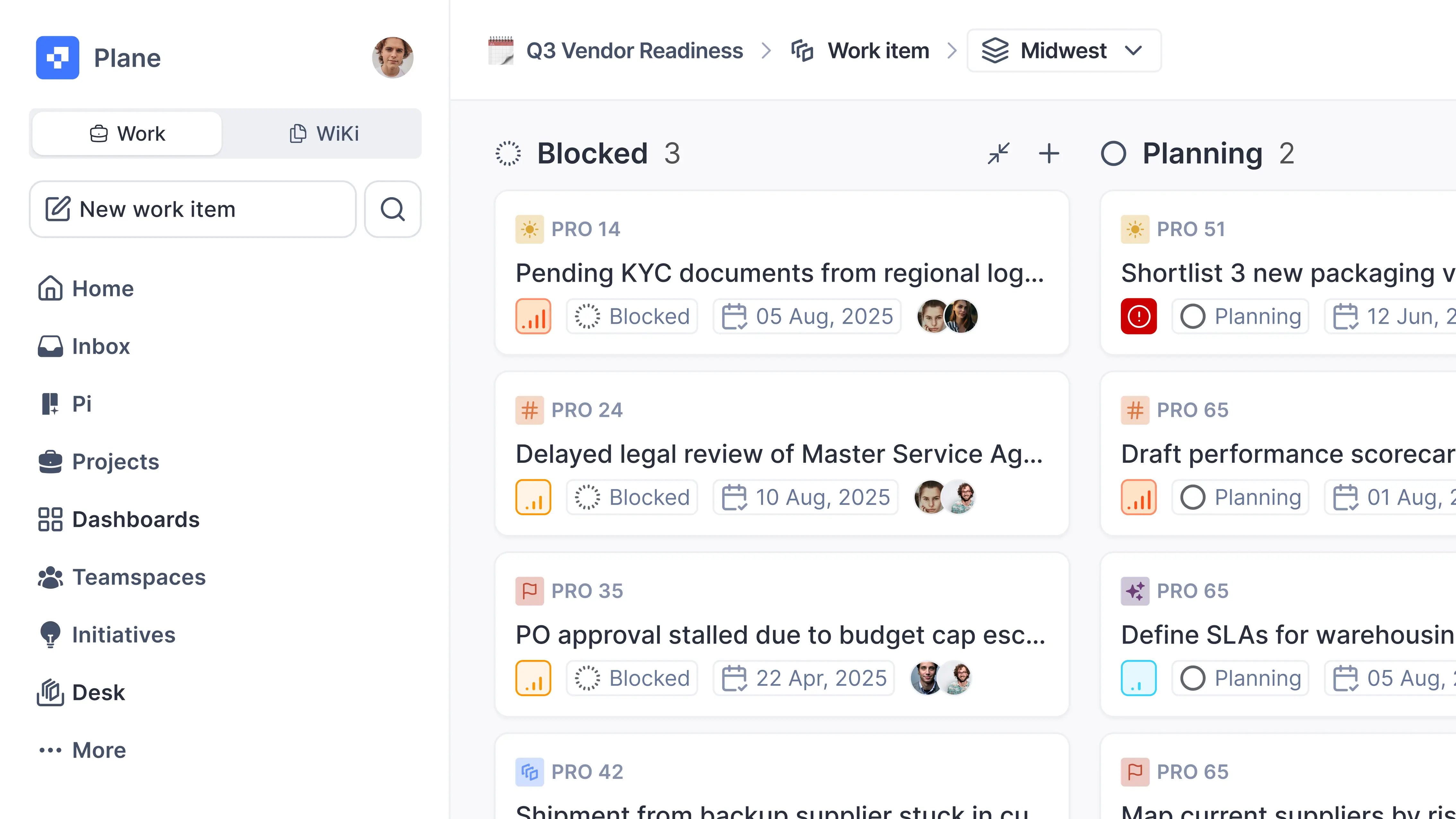Viewport: 1456px width, 819px height.
Task: Collapse the Blocked column
Action: tap(998, 153)
